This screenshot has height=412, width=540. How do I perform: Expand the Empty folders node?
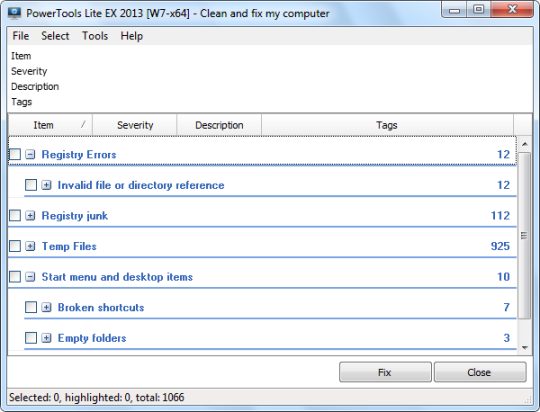tap(46, 338)
